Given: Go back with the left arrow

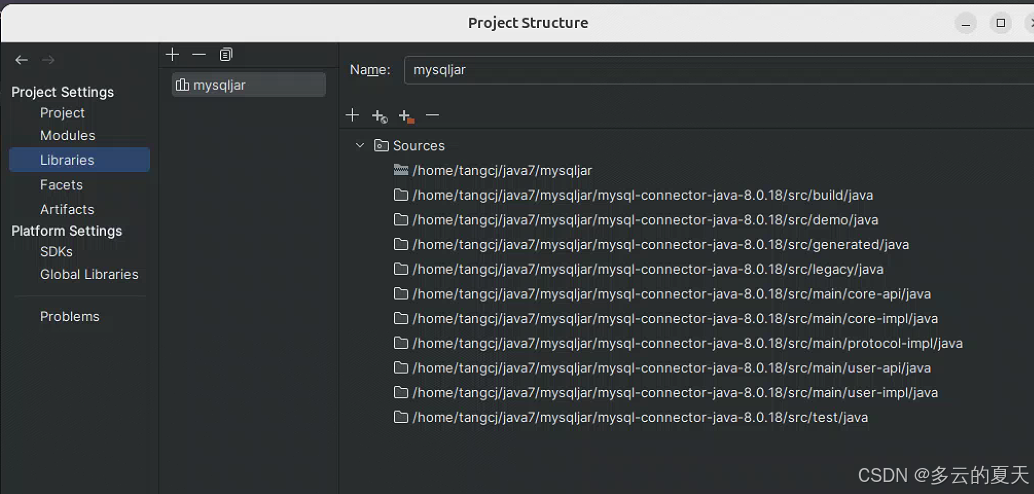Looking at the screenshot, I should point(22,60).
